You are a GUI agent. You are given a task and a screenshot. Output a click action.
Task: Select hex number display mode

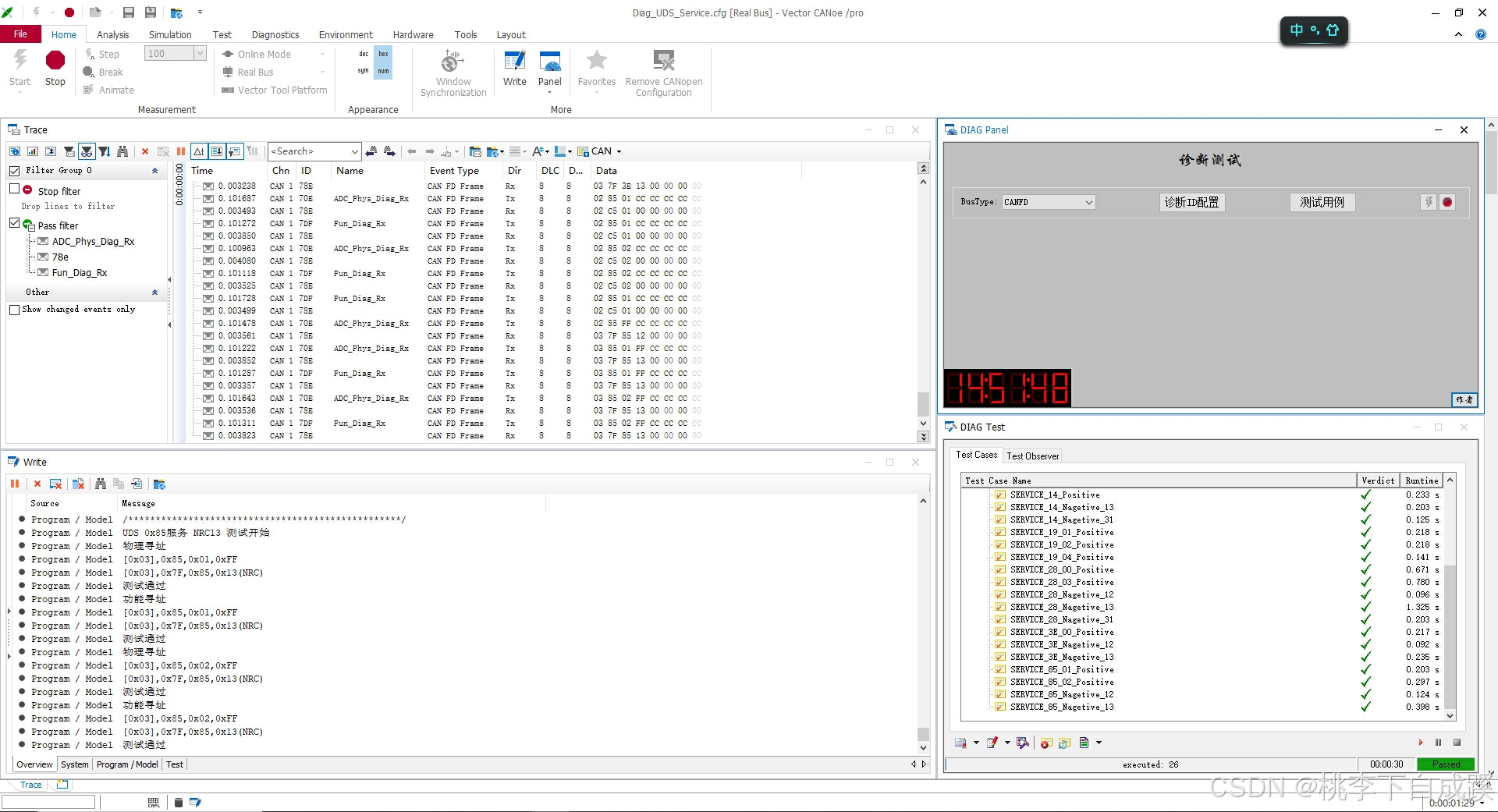[383, 54]
